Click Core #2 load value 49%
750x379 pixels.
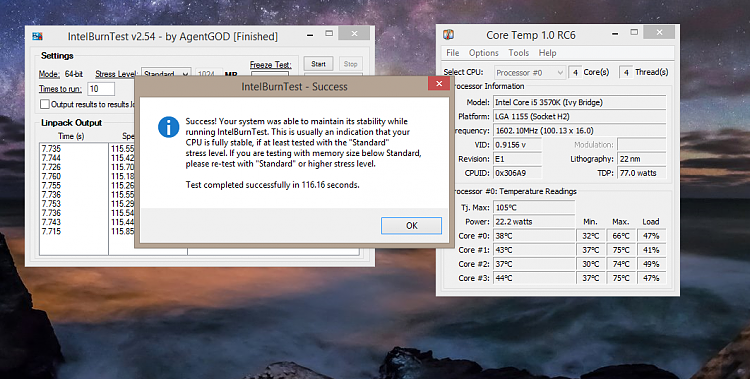[x=651, y=264]
